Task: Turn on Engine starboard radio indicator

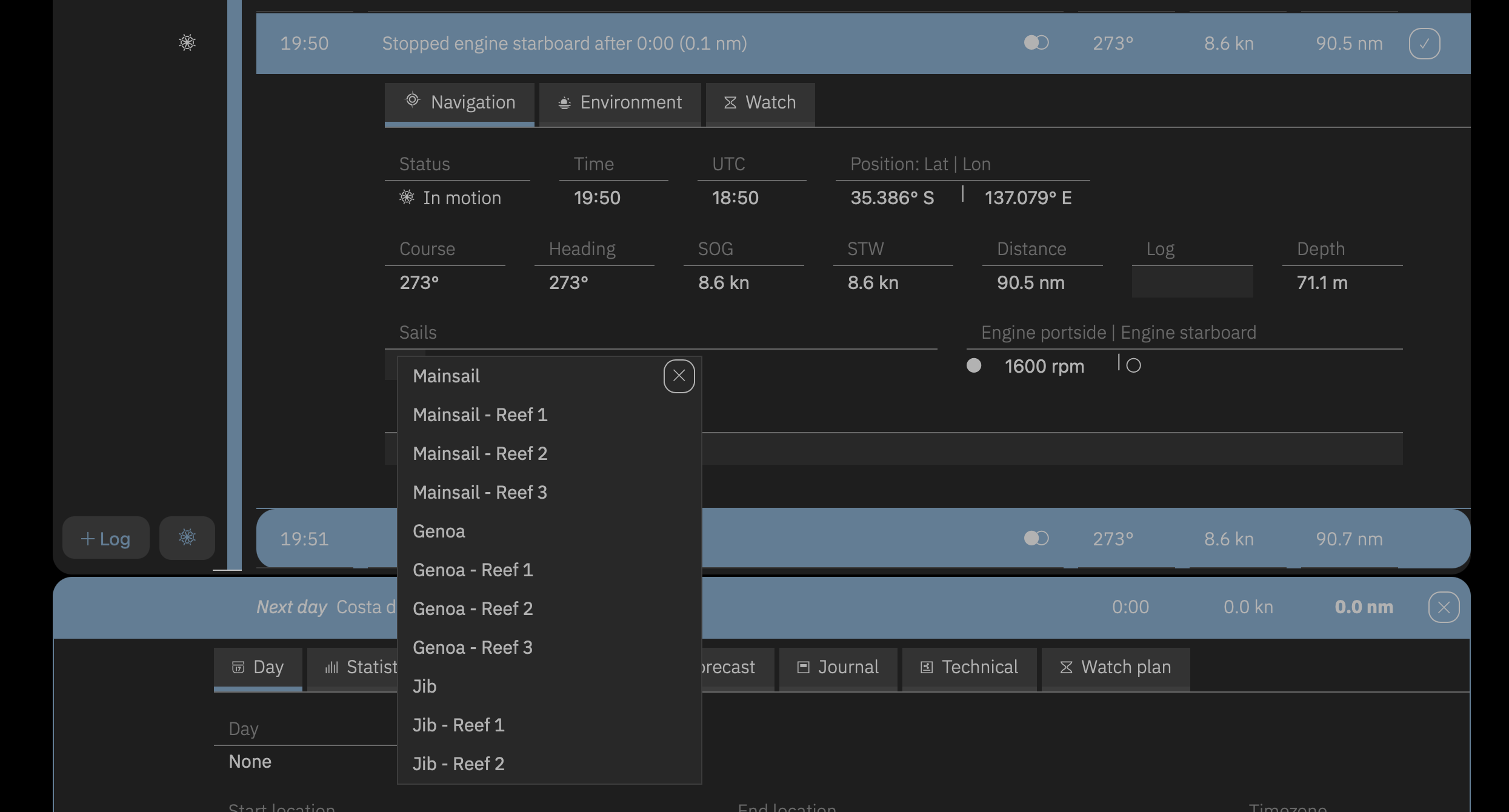Action: click(x=1133, y=365)
